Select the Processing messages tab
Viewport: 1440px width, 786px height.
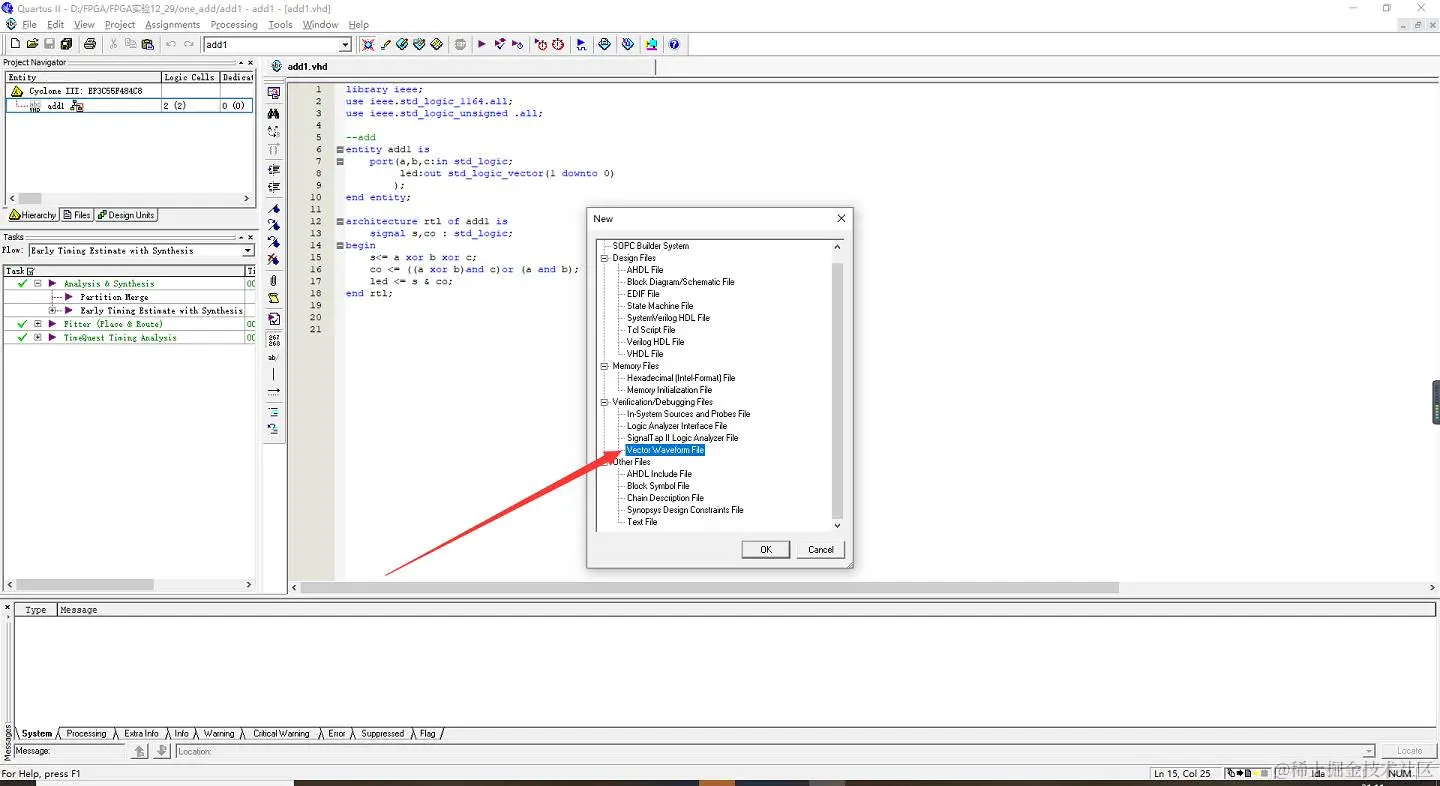[x=86, y=733]
